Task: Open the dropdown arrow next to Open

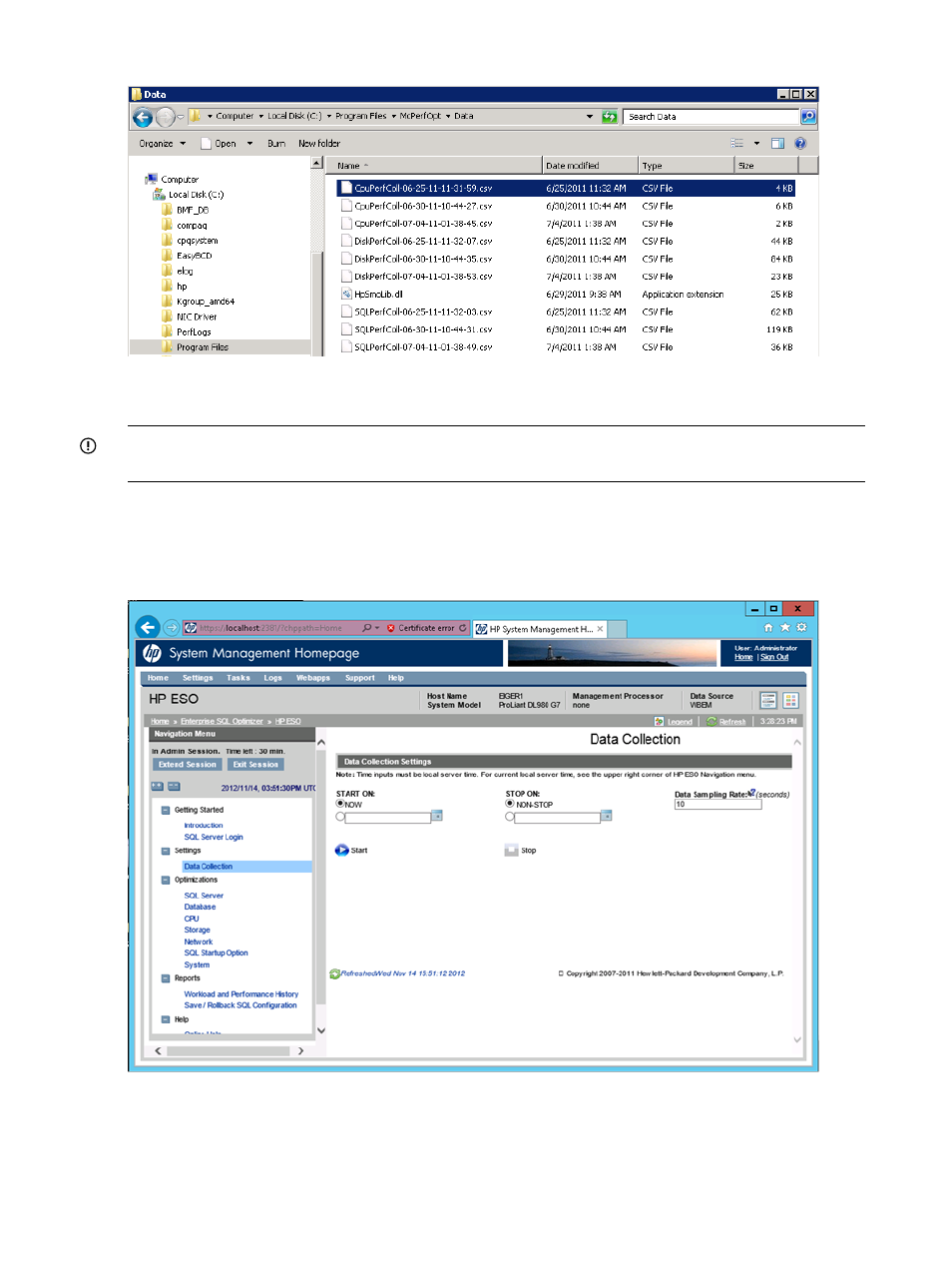Action: click(x=249, y=144)
